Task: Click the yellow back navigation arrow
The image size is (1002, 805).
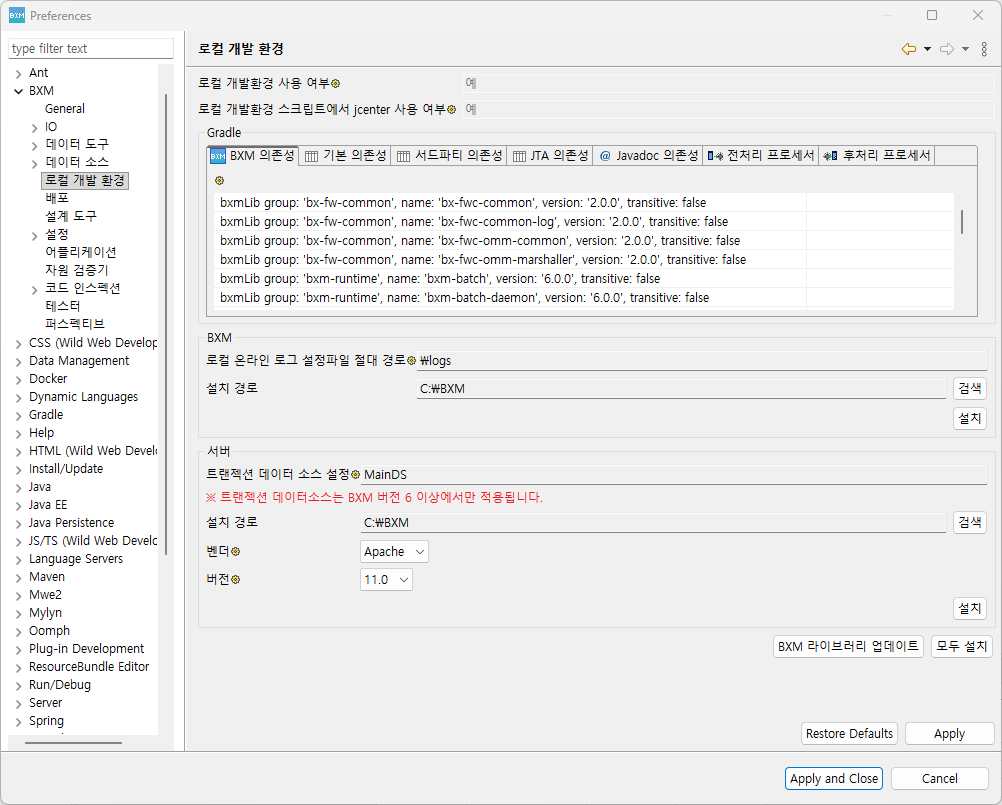Action: pos(908,49)
